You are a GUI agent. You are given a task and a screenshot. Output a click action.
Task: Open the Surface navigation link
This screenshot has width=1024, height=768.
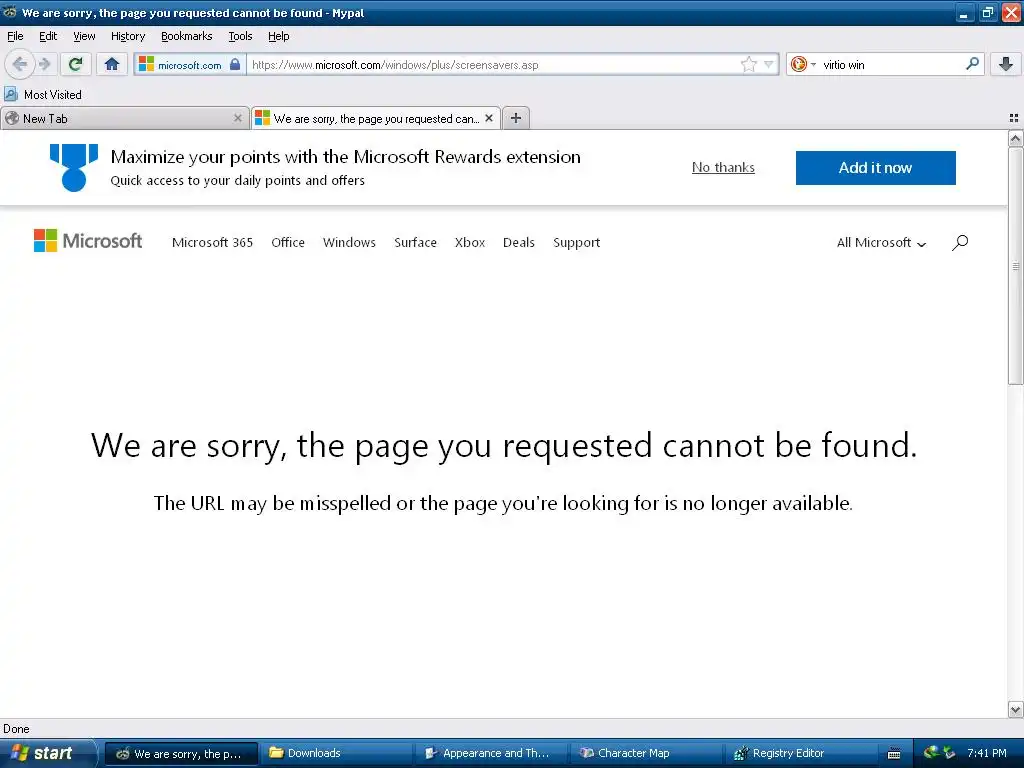415,242
